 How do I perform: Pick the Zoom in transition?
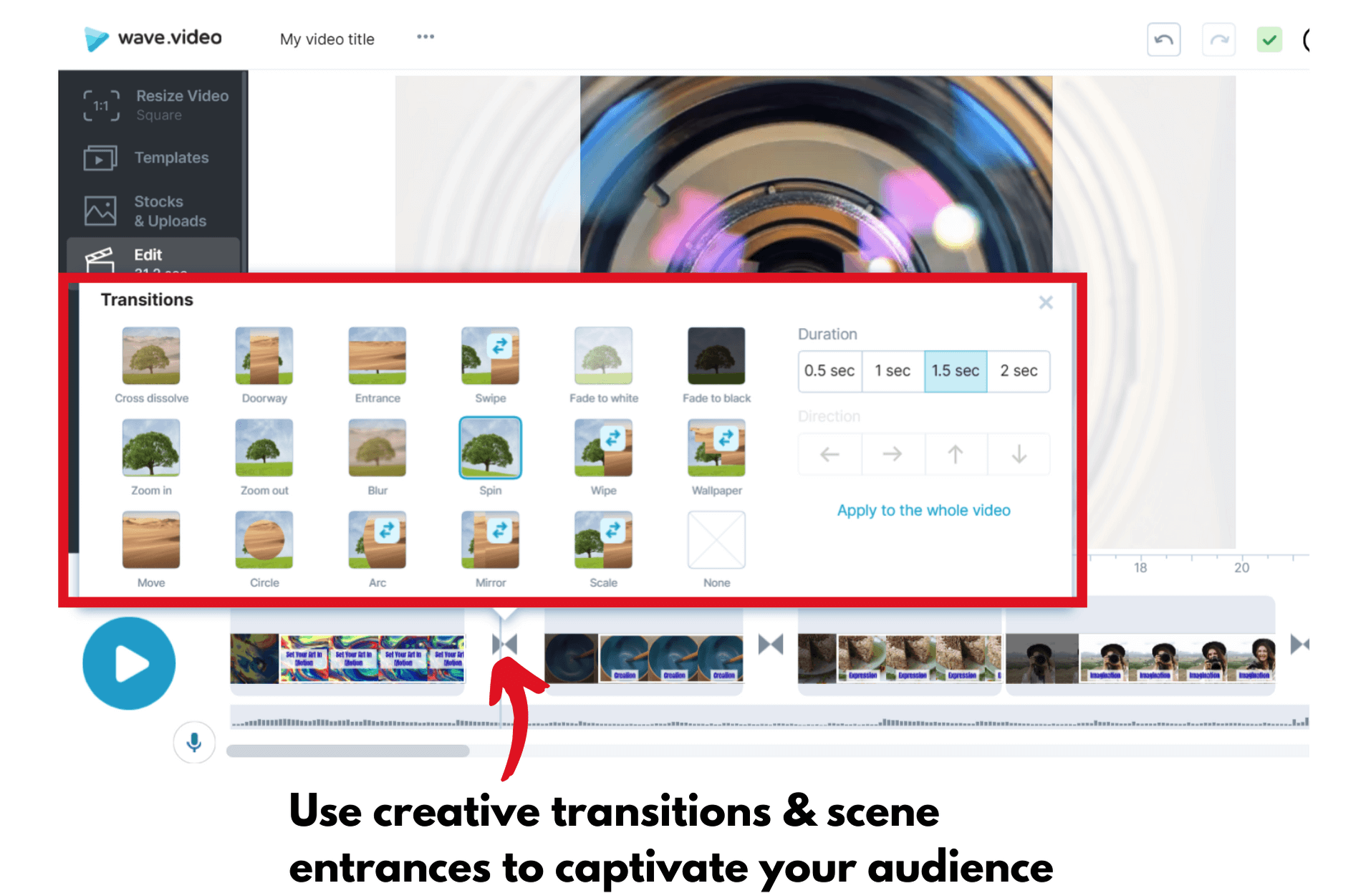150,448
